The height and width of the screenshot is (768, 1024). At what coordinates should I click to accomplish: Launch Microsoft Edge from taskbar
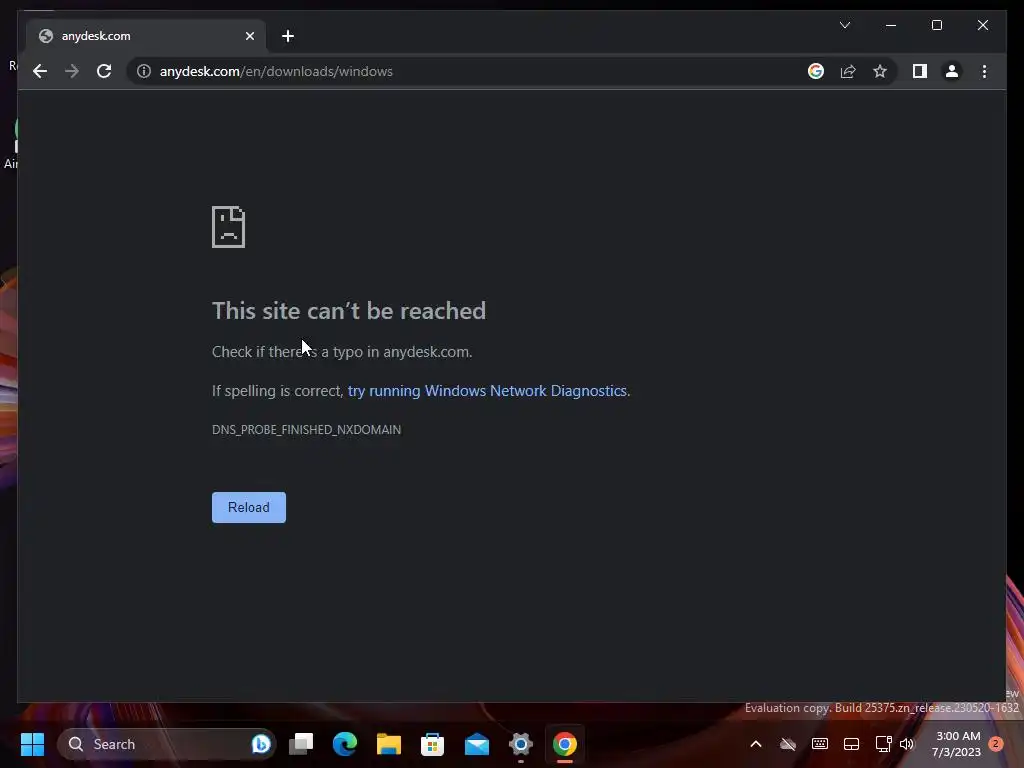tap(345, 744)
